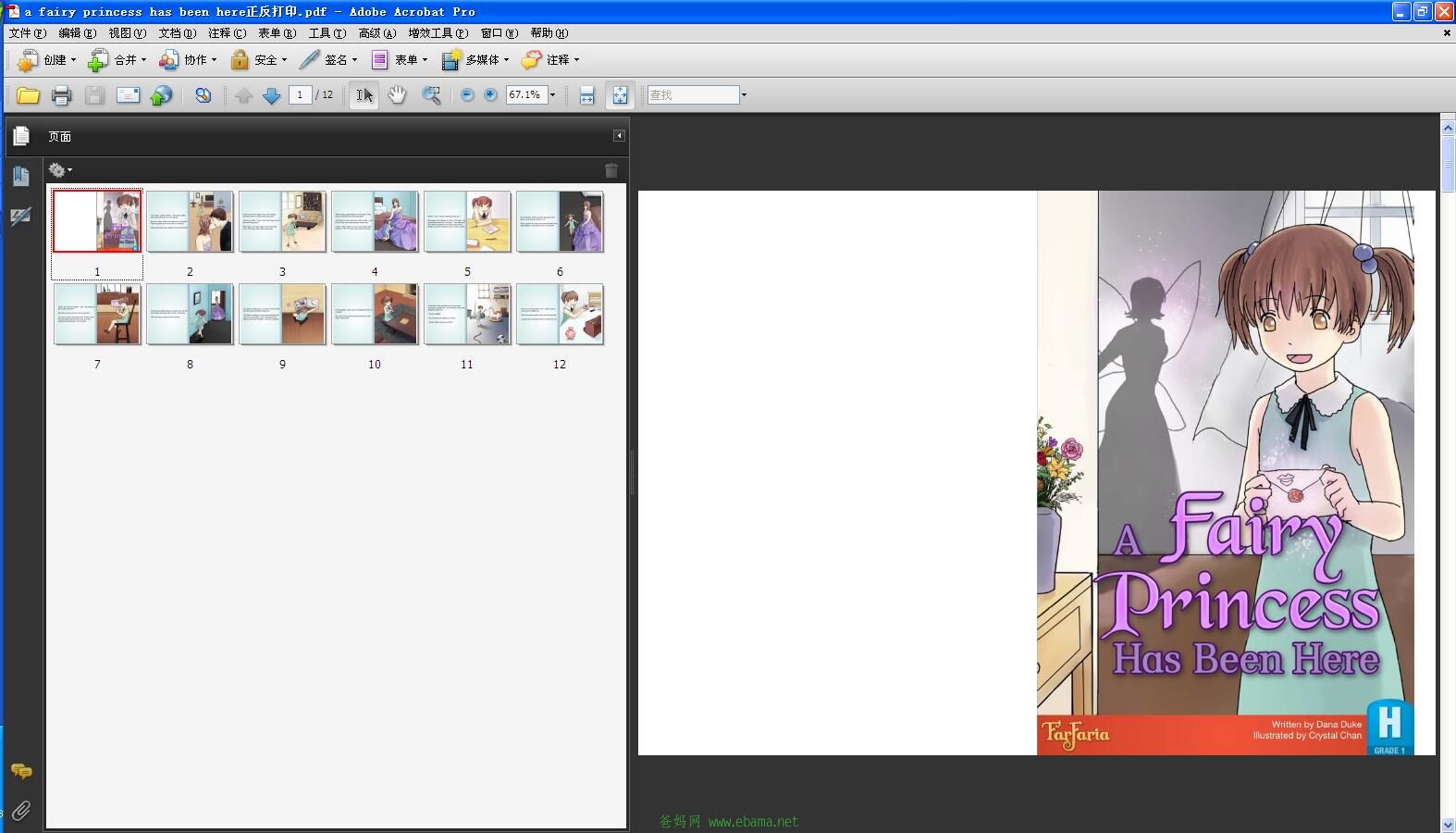Click document scrollbar down arrow

(x=1448, y=824)
